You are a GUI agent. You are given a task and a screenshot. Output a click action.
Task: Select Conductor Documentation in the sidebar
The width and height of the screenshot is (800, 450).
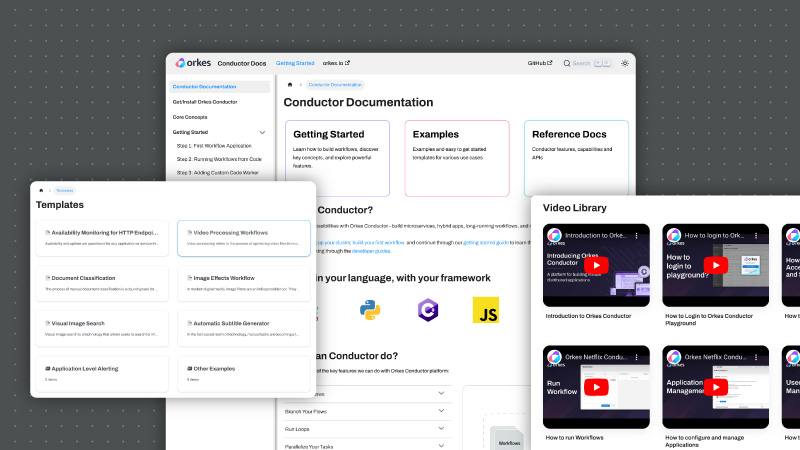point(219,87)
